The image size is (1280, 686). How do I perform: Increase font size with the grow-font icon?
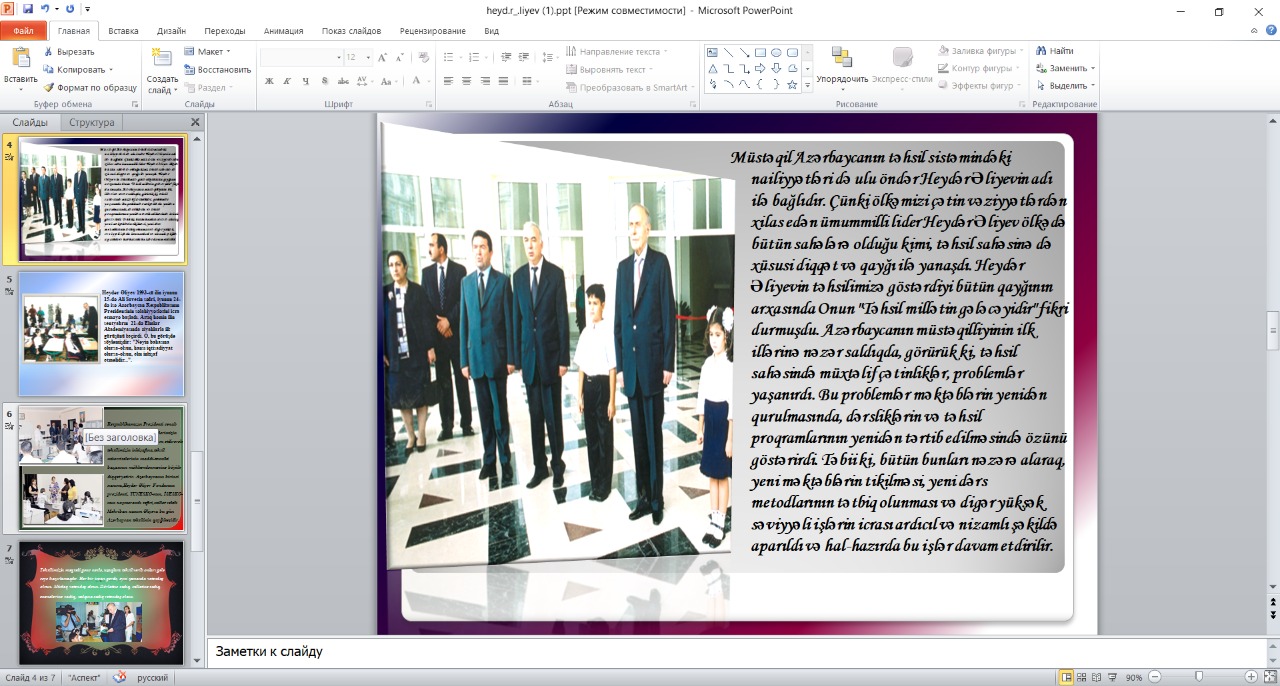click(x=385, y=57)
